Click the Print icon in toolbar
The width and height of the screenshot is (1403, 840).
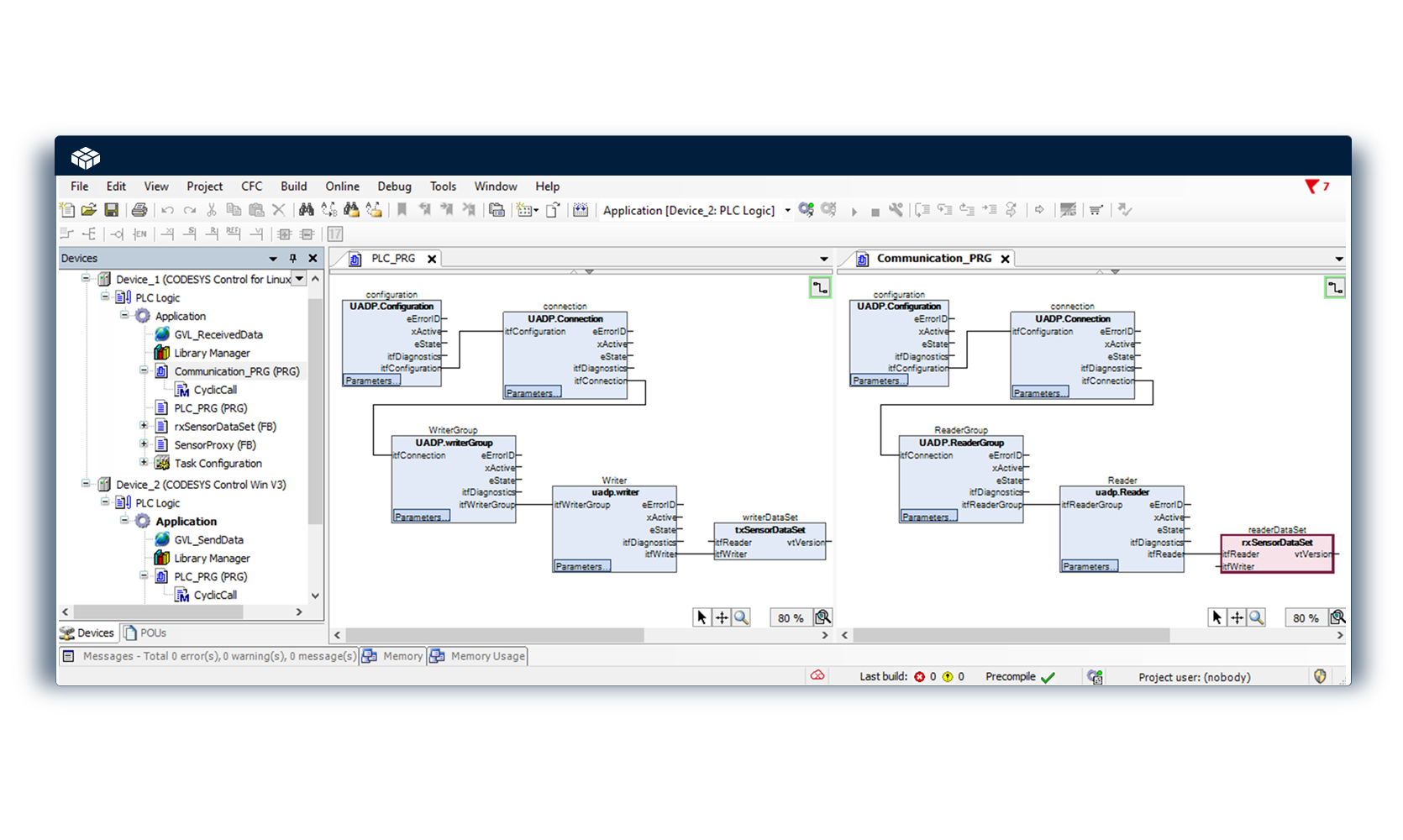139,210
